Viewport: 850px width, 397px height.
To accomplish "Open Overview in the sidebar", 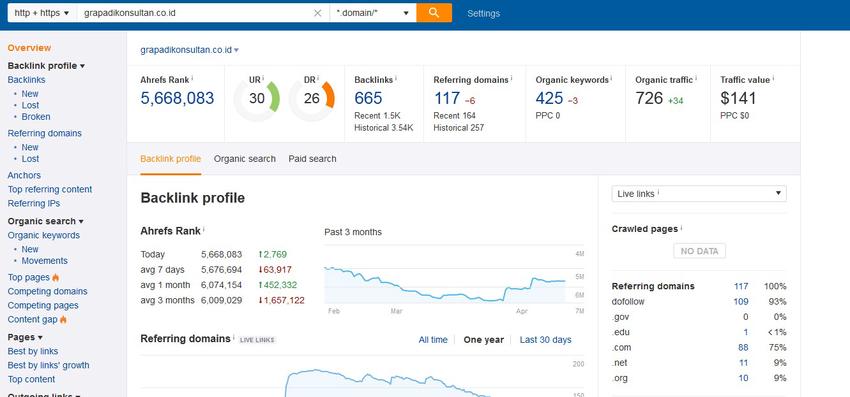I will click(x=29, y=48).
